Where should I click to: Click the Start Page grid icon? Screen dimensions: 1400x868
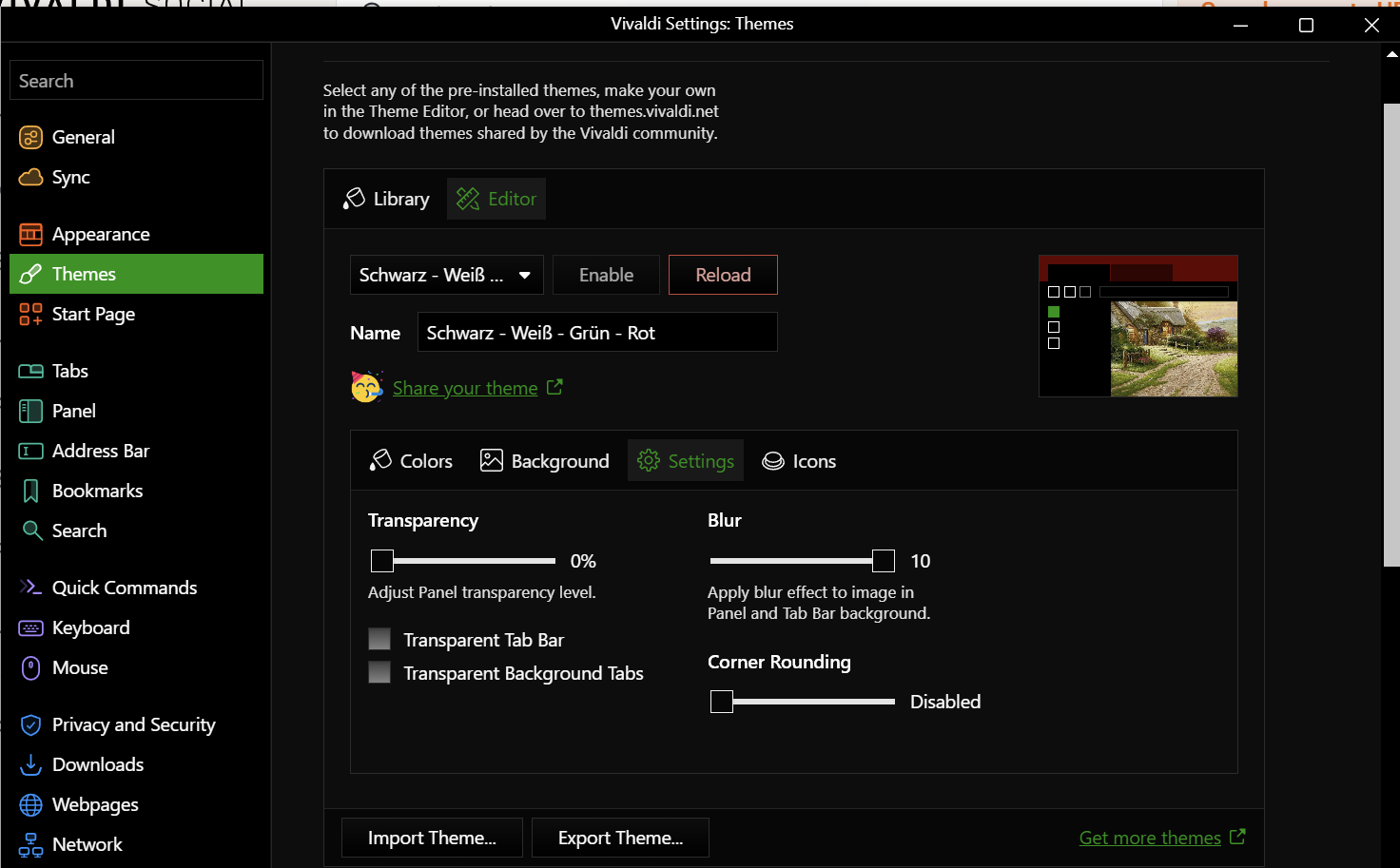pyautogui.click(x=30, y=314)
